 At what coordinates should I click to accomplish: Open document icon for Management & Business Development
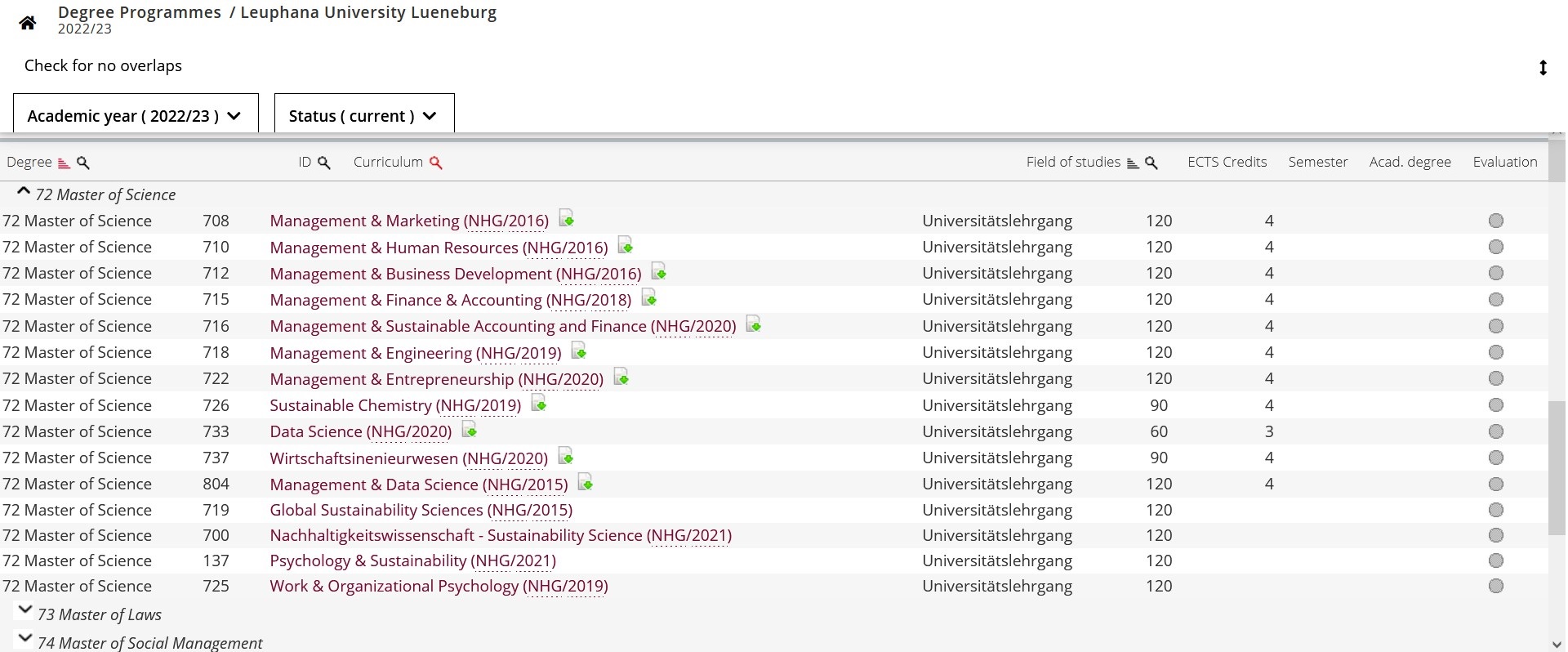(659, 271)
